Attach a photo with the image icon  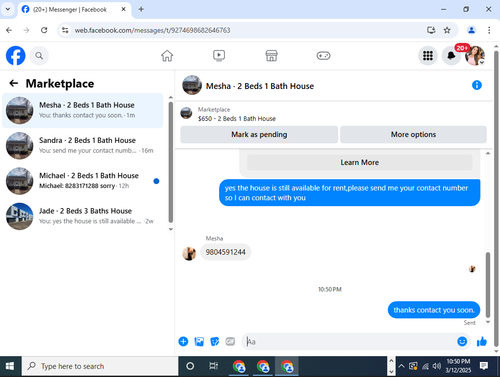pyautogui.click(x=199, y=341)
